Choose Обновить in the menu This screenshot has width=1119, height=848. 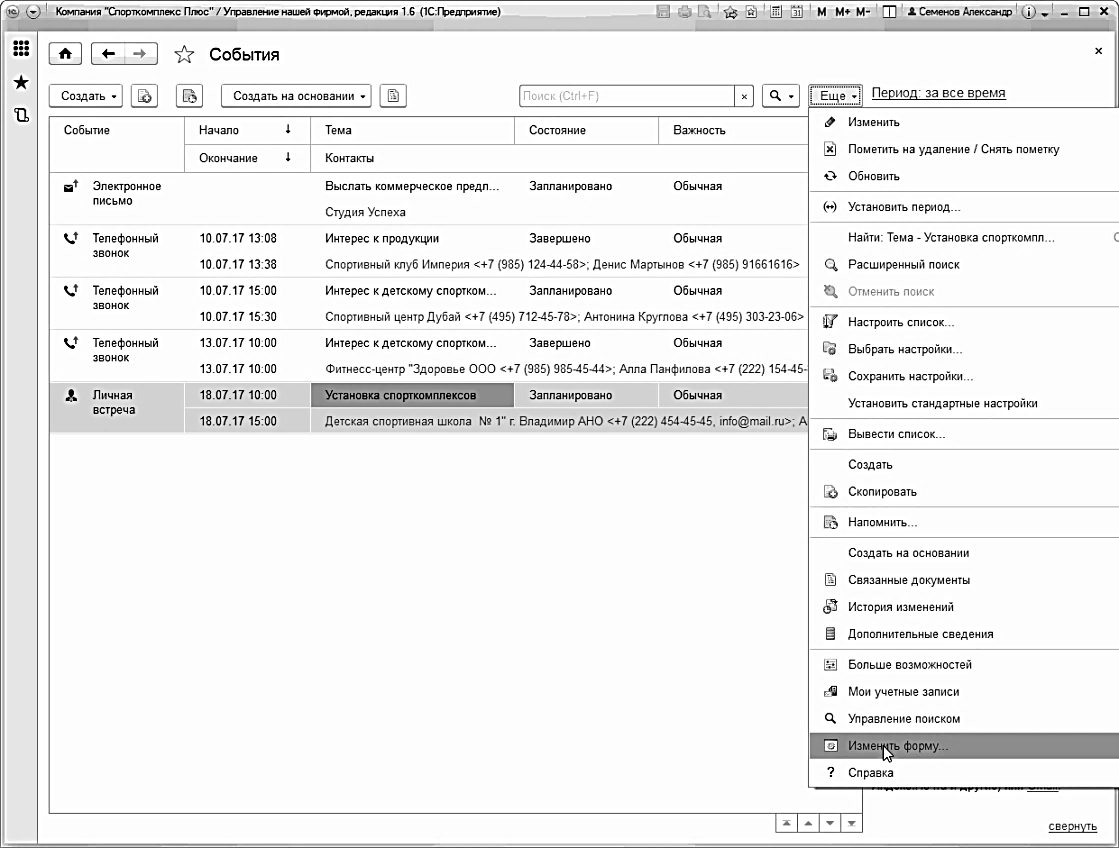pos(963,176)
